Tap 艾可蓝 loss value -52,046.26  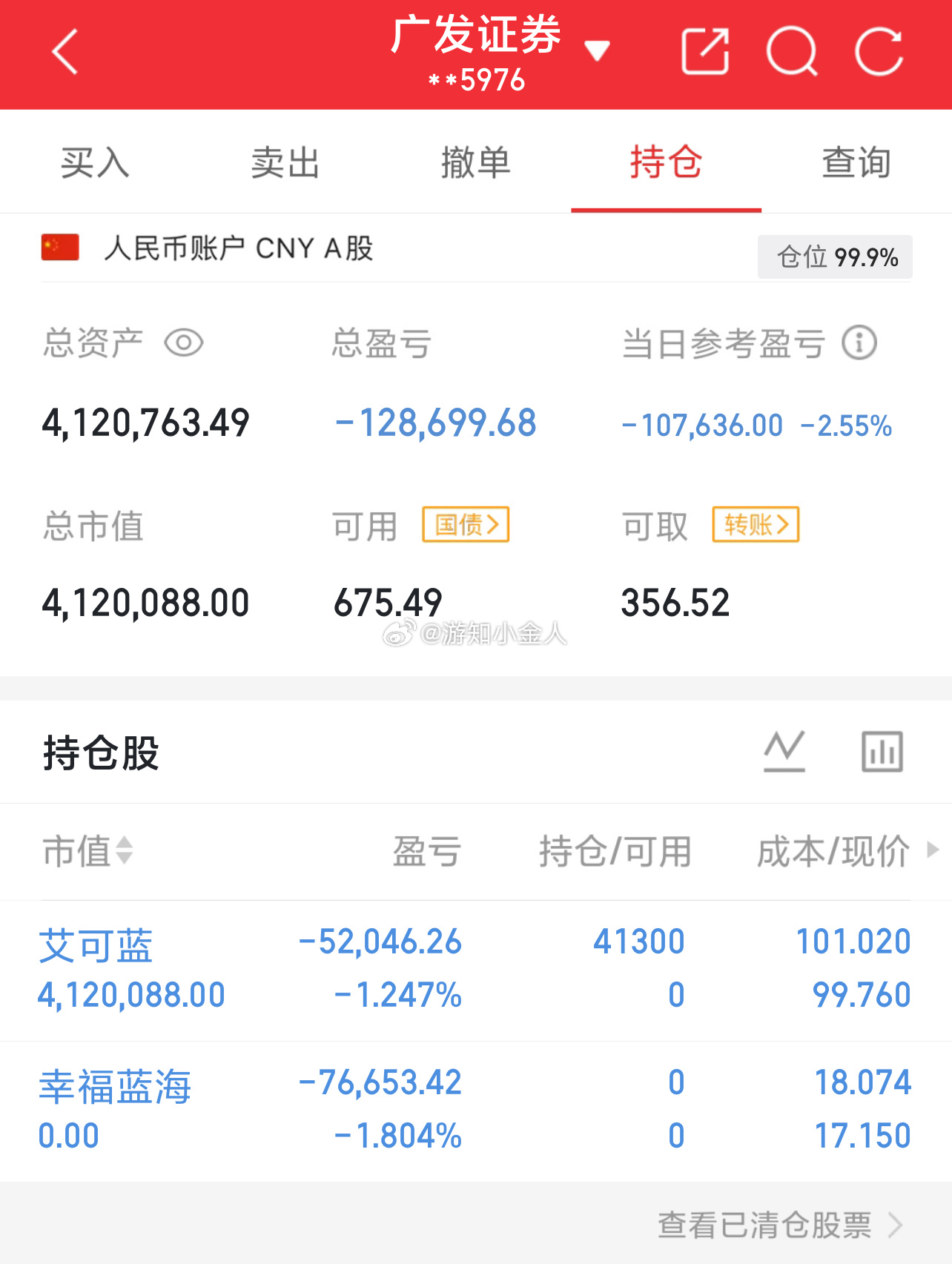[x=380, y=942]
